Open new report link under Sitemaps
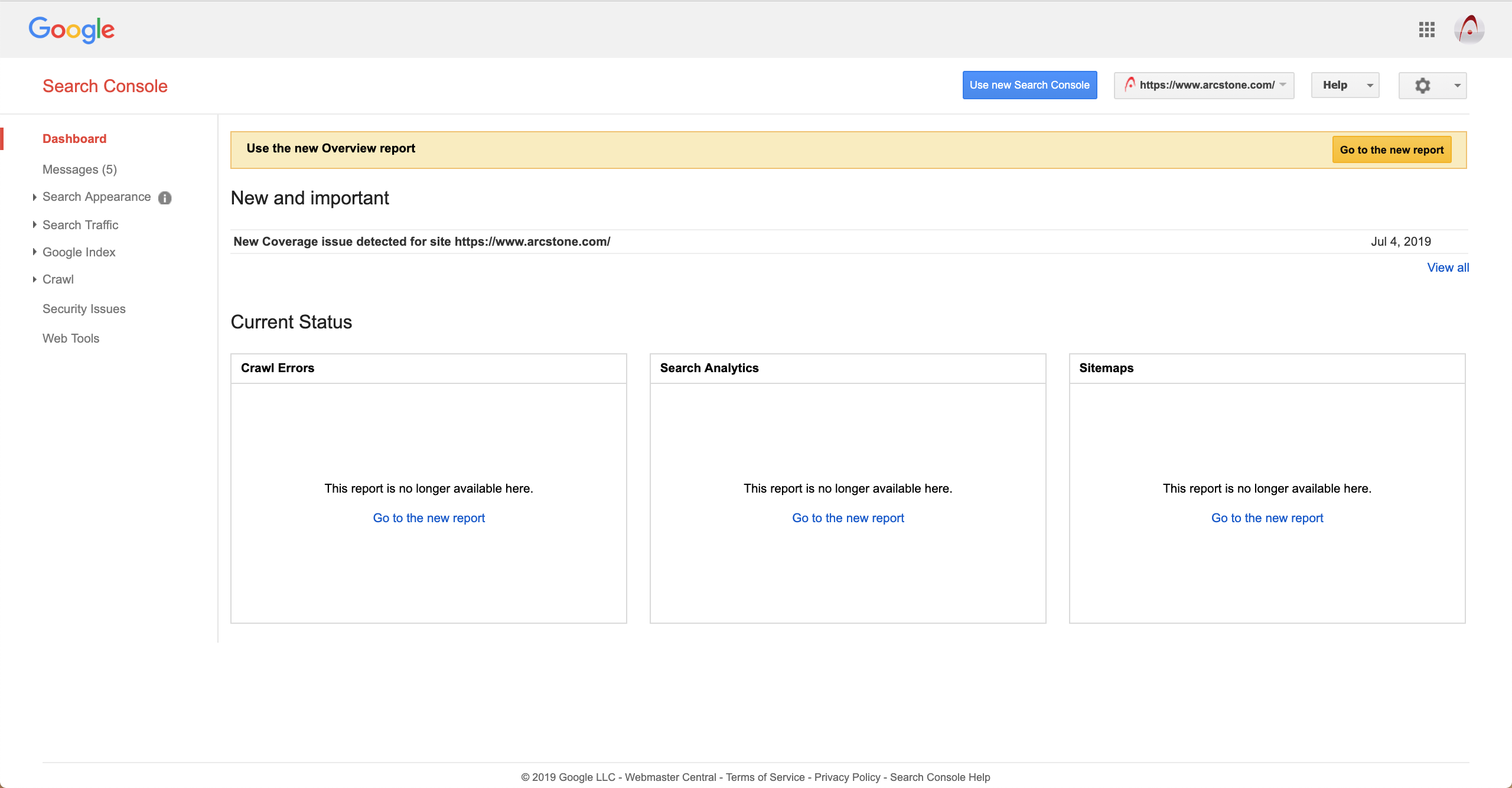The image size is (1512, 788). click(x=1267, y=518)
